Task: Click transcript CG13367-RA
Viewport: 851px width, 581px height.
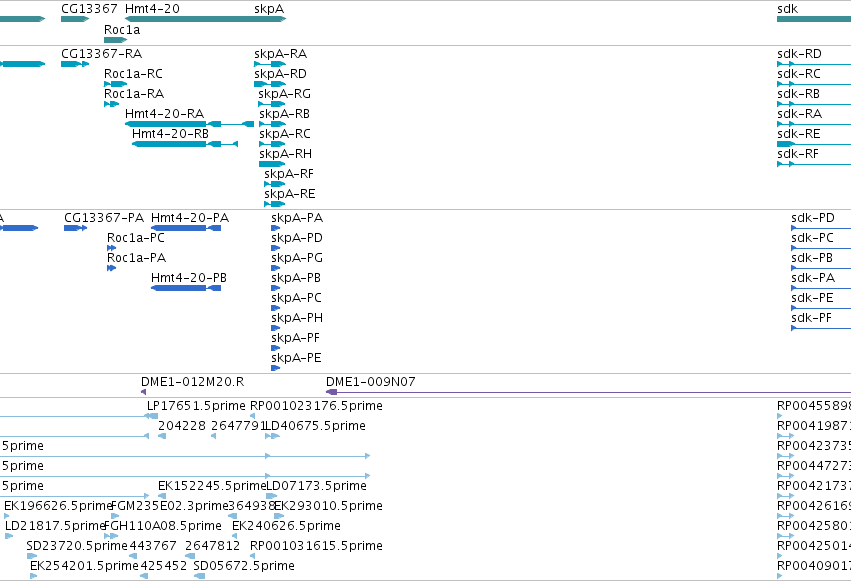Action: click(101, 54)
